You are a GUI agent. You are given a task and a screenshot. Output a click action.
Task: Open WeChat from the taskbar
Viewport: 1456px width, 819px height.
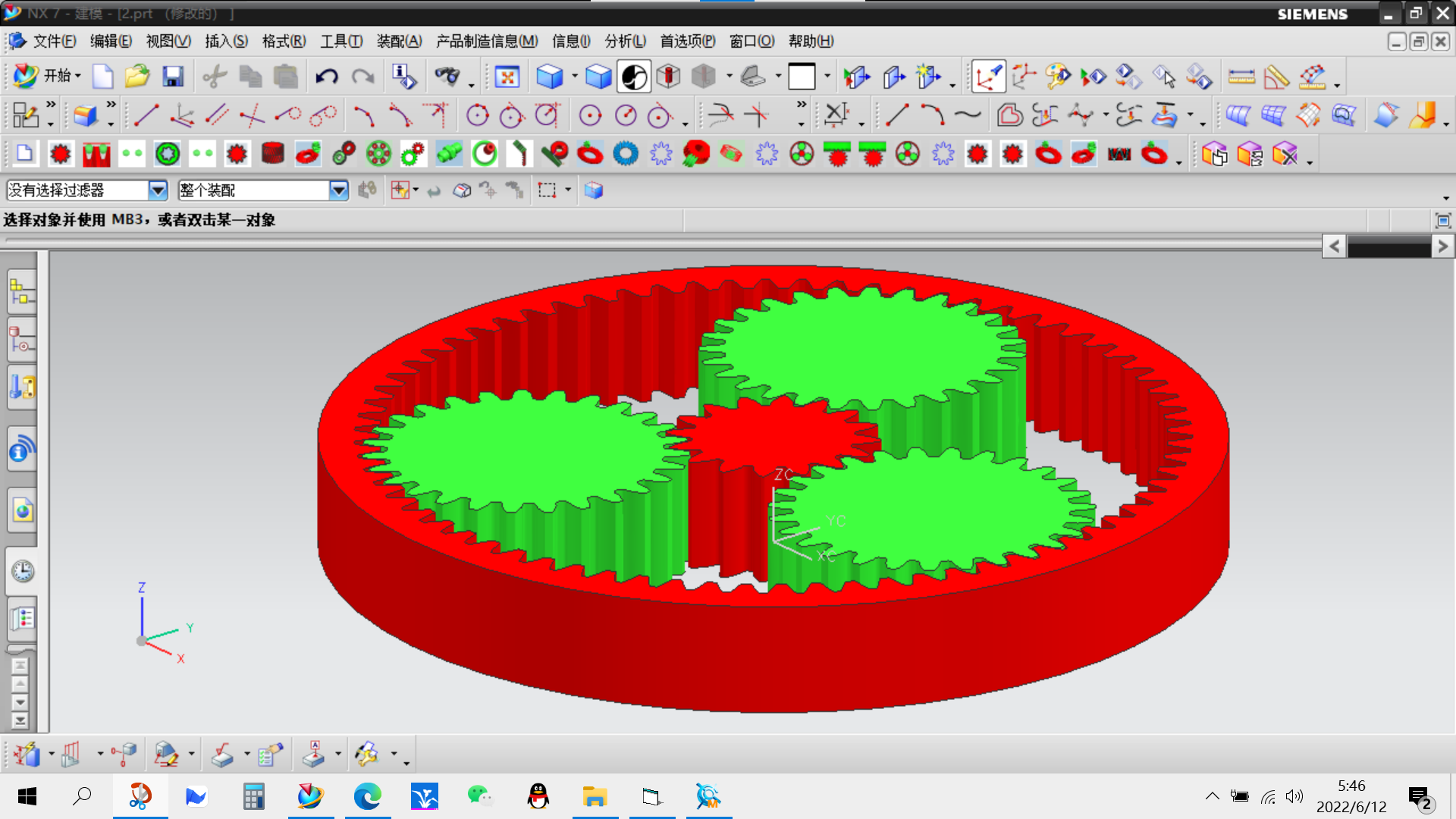pyautogui.click(x=480, y=796)
